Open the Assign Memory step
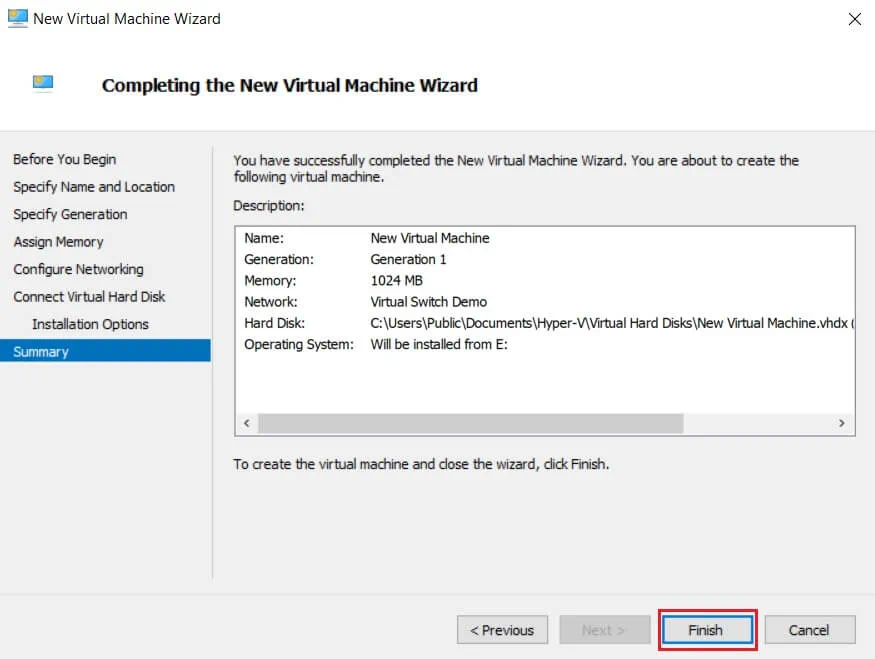Viewport: 875px width, 659px height. (58, 242)
